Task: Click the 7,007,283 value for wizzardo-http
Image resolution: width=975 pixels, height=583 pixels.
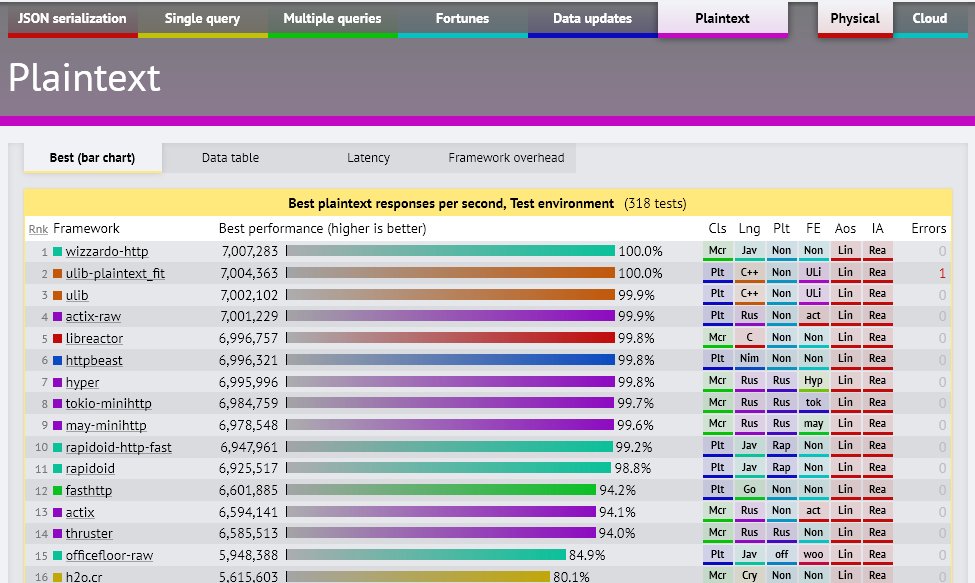Action: tap(250, 251)
